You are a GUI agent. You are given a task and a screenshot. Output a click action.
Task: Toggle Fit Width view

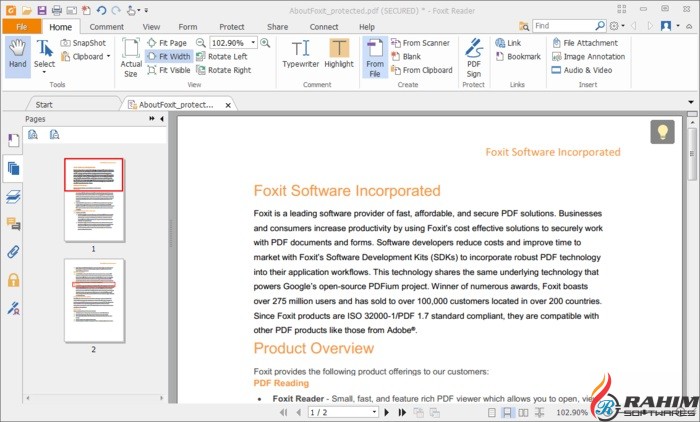pyautogui.click(x=169, y=56)
